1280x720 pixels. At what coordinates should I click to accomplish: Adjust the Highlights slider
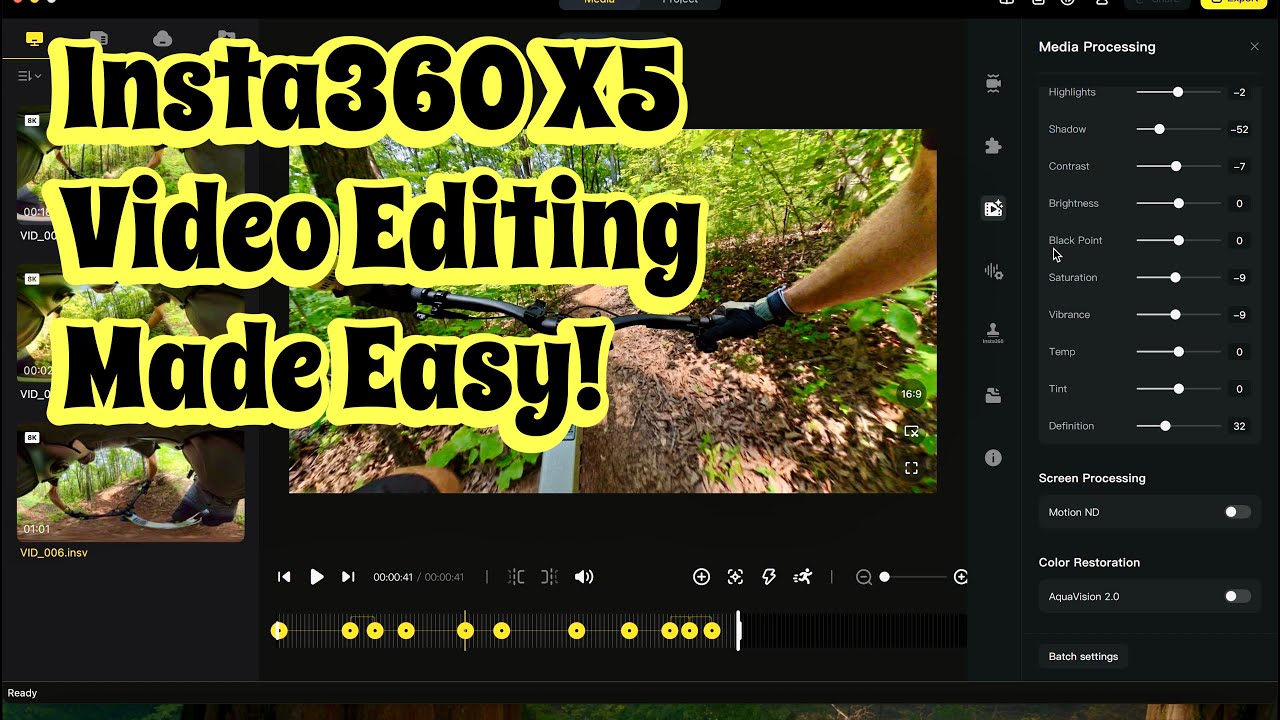click(1178, 92)
